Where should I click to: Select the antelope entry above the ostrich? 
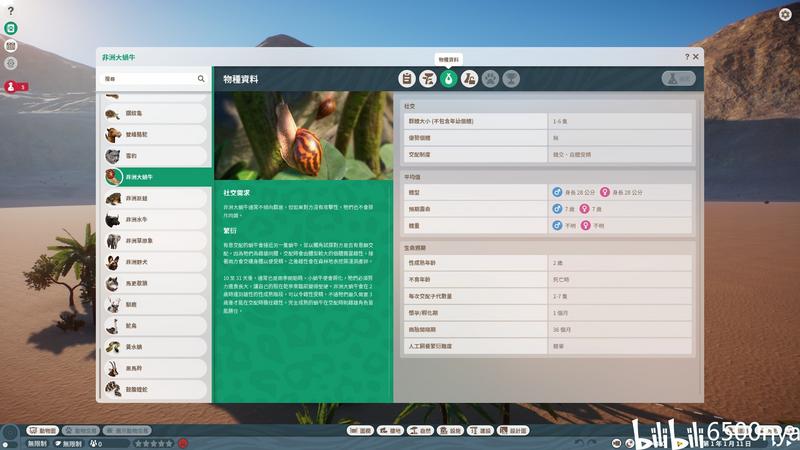pyautogui.click(x=156, y=305)
